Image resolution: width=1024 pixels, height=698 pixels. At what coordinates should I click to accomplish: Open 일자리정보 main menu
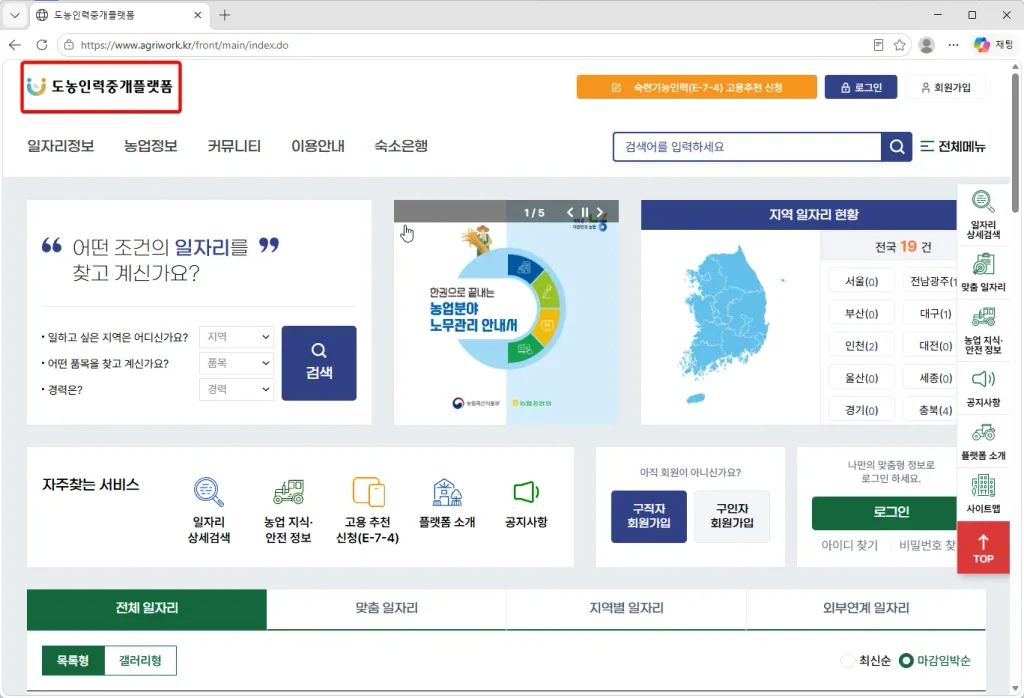[x=61, y=146]
